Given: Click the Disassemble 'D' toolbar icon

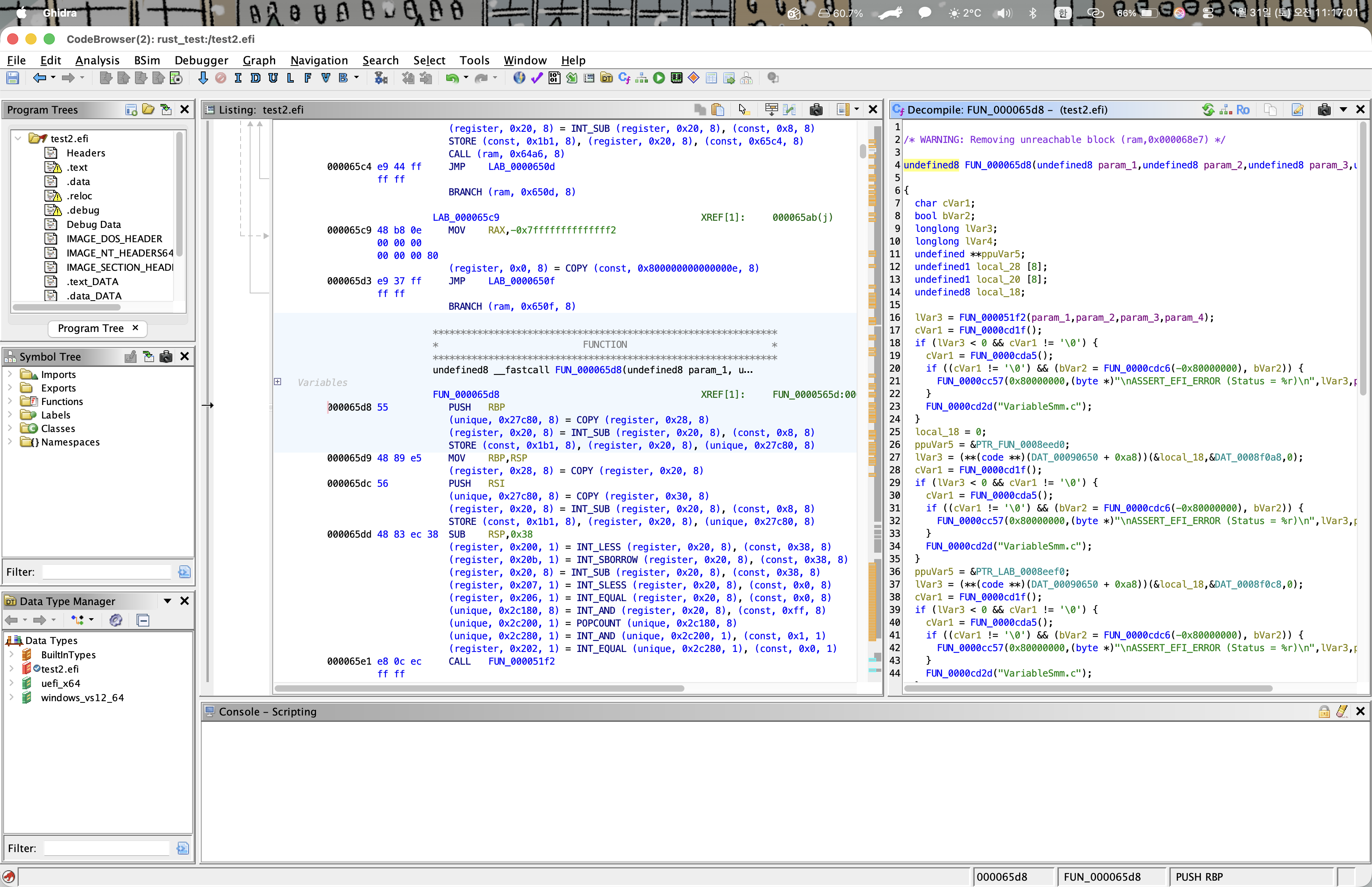Looking at the screenshot, I should (256, 78).
